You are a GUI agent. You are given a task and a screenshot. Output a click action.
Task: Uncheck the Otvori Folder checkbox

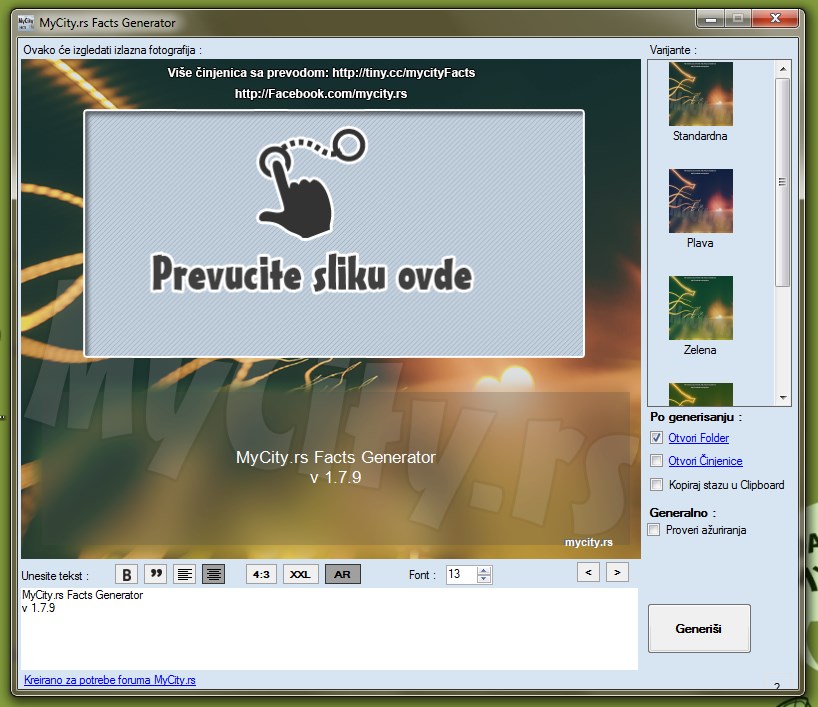click(x=656, y=438)
